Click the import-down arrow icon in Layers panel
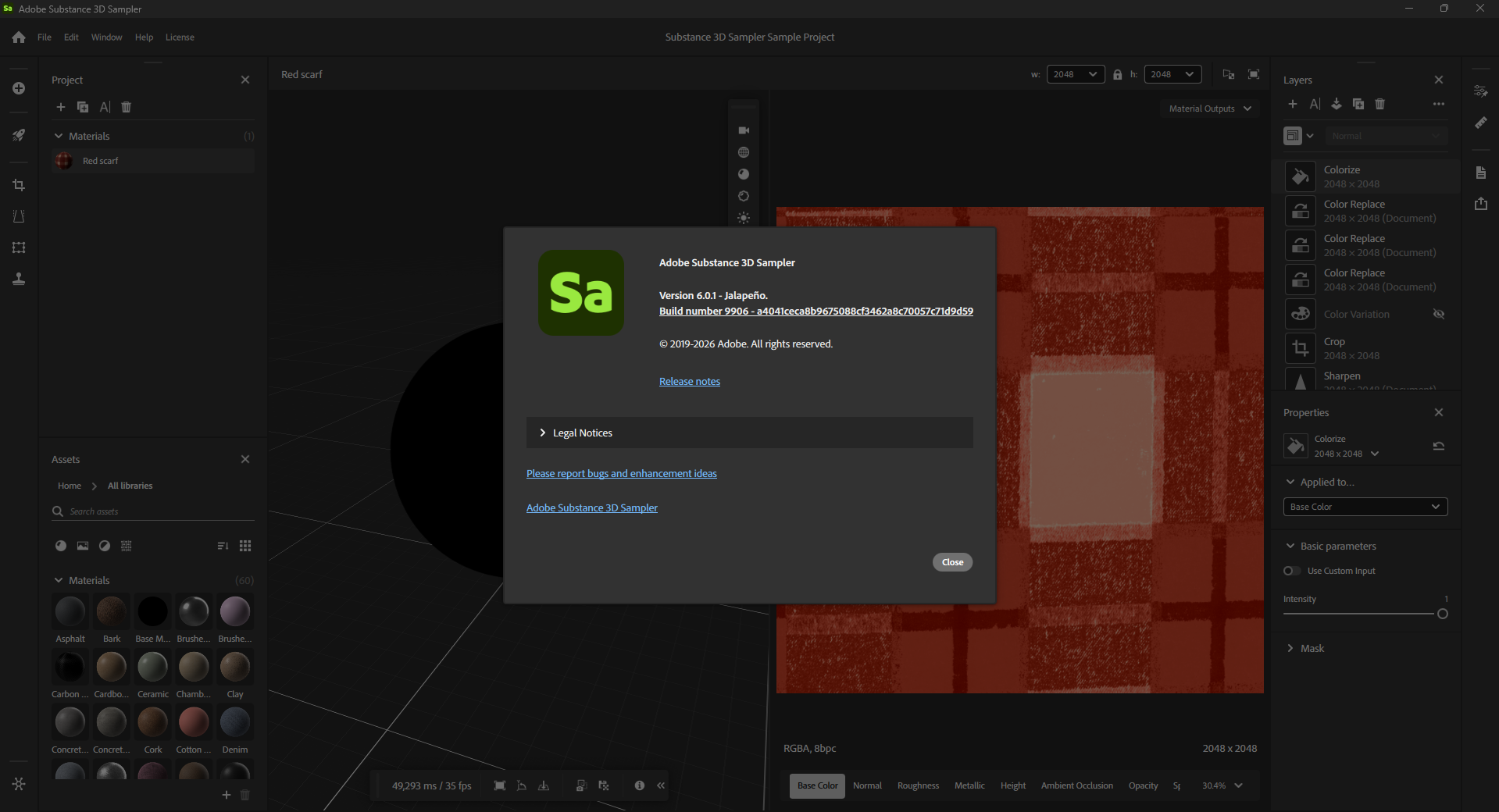 coord(1337,104)
